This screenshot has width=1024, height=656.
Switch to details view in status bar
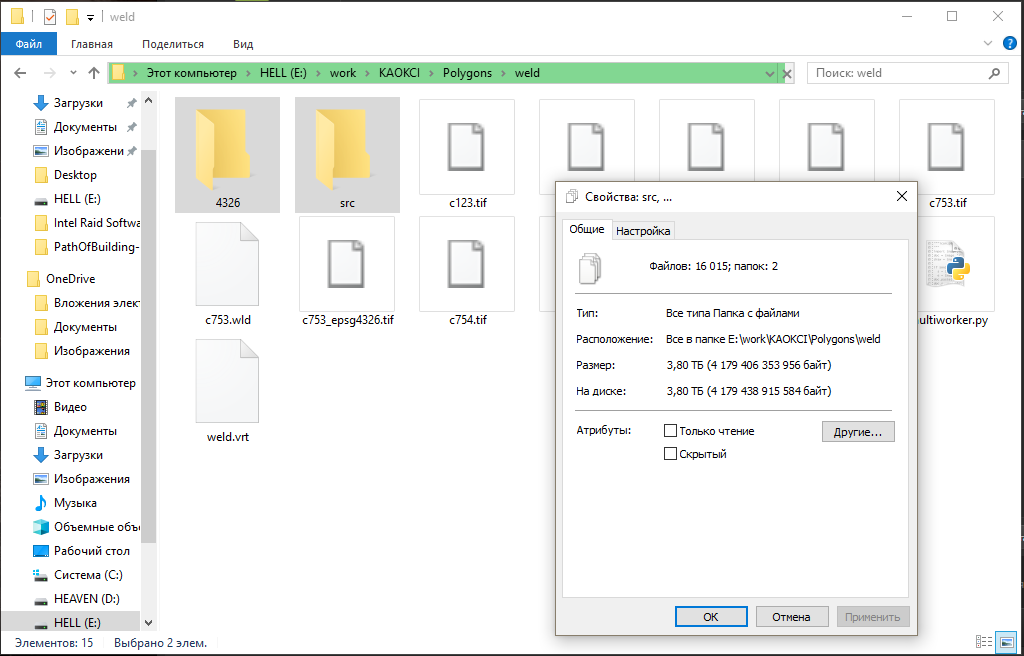coord(984,642)
